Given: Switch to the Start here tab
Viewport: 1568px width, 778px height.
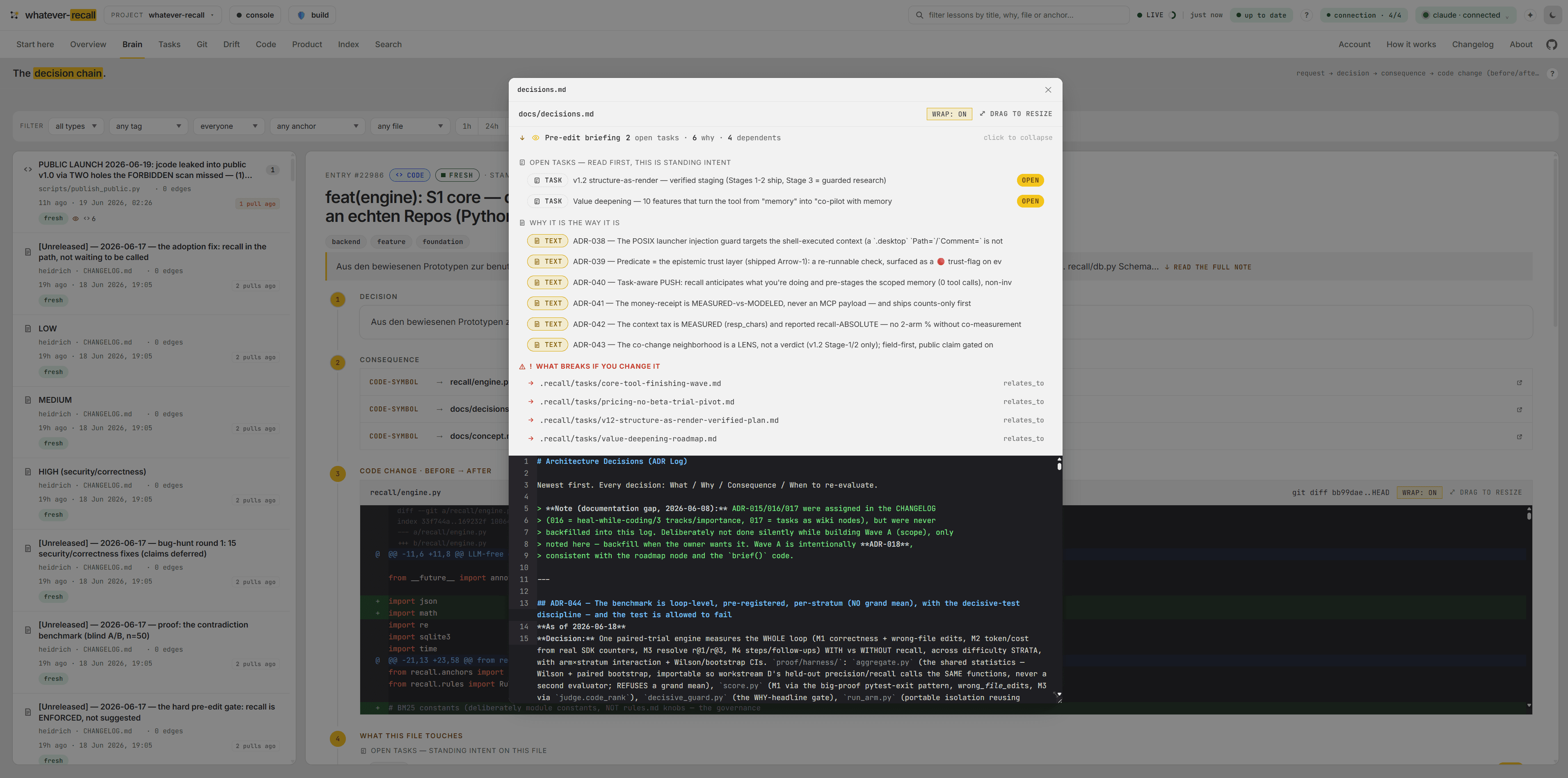Looking at the screenshot, I should (35, 44).
